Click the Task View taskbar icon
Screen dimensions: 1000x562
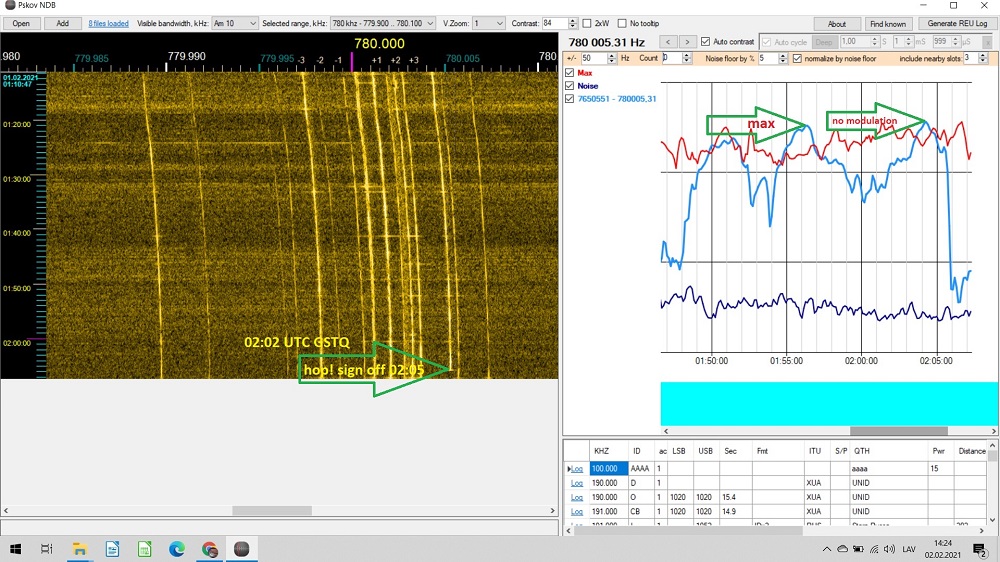(x=47, y=548)
